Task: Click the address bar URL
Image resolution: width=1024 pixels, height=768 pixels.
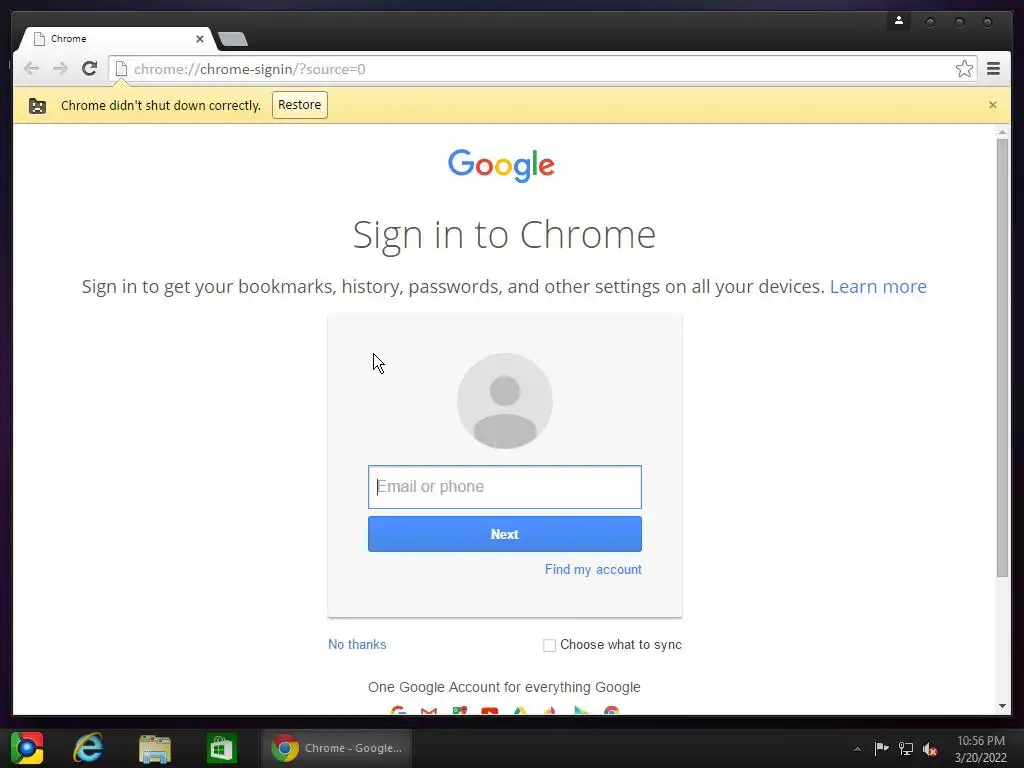Action: (249, 69)
